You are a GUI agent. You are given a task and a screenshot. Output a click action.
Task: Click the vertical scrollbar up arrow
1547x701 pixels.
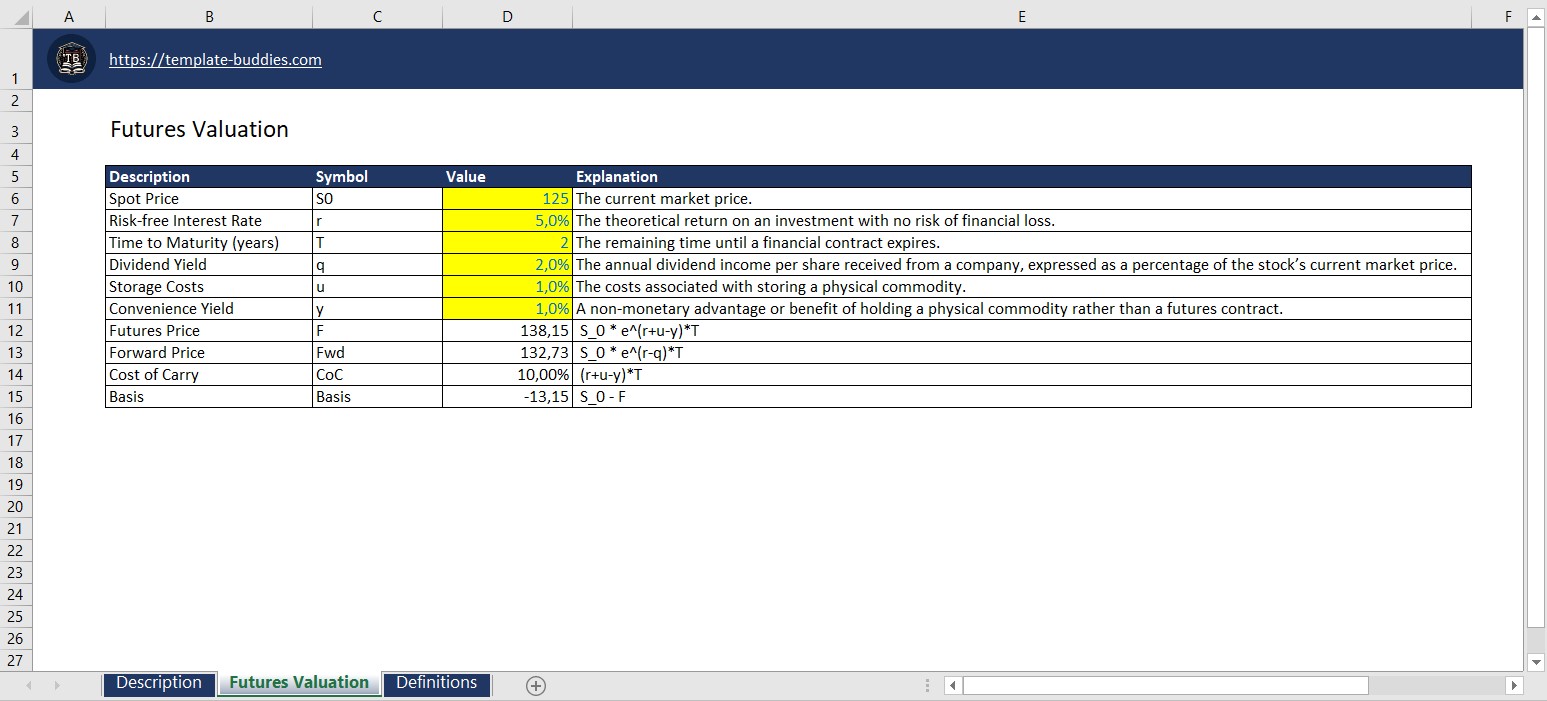[x=1537, y=17]
